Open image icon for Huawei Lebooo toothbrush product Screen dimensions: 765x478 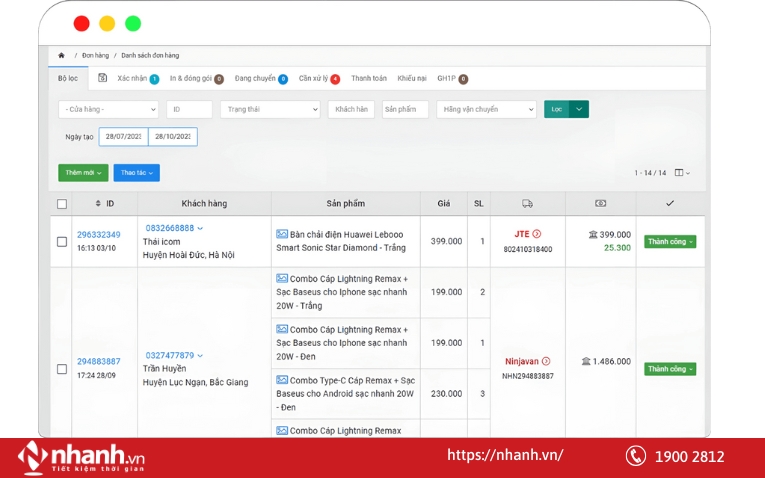pyautogui.click(x=282, y=234)
